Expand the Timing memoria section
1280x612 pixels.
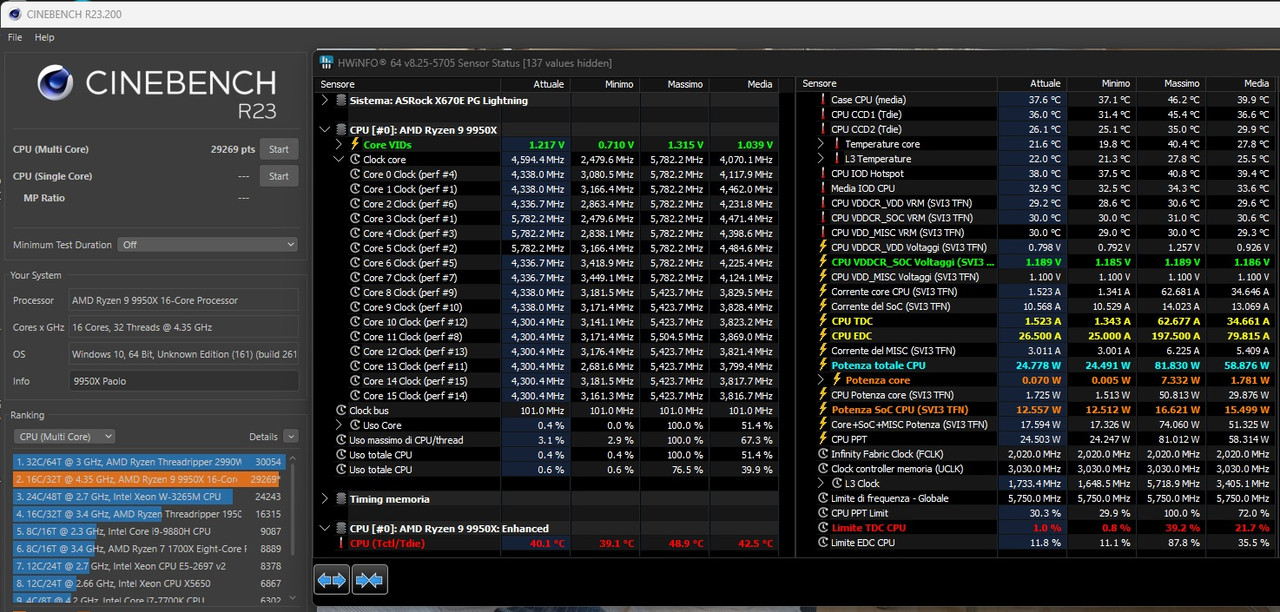point(325,499)
